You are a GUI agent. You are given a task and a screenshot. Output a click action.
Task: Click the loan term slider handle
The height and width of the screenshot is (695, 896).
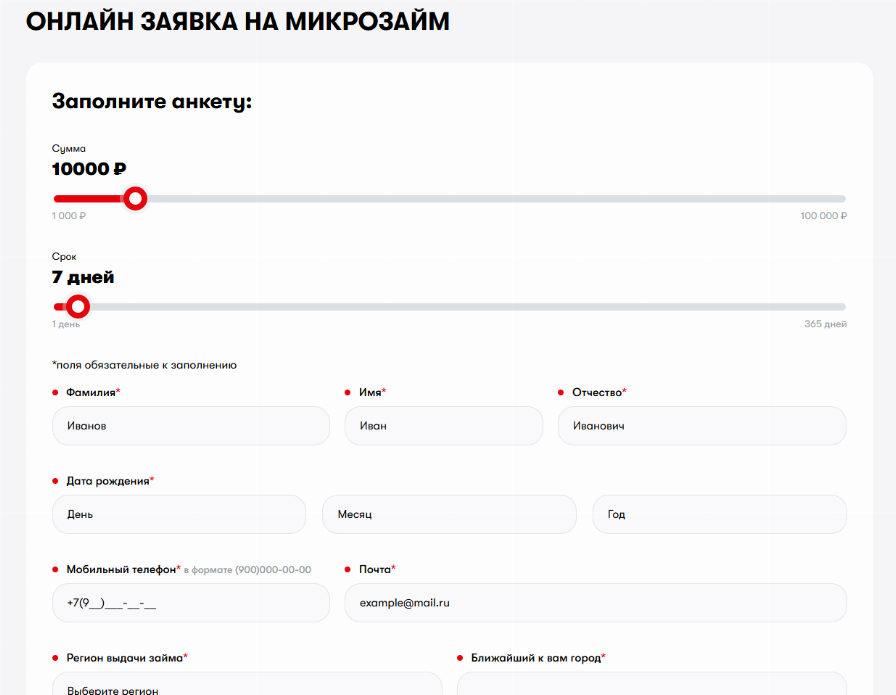(78, 306)
